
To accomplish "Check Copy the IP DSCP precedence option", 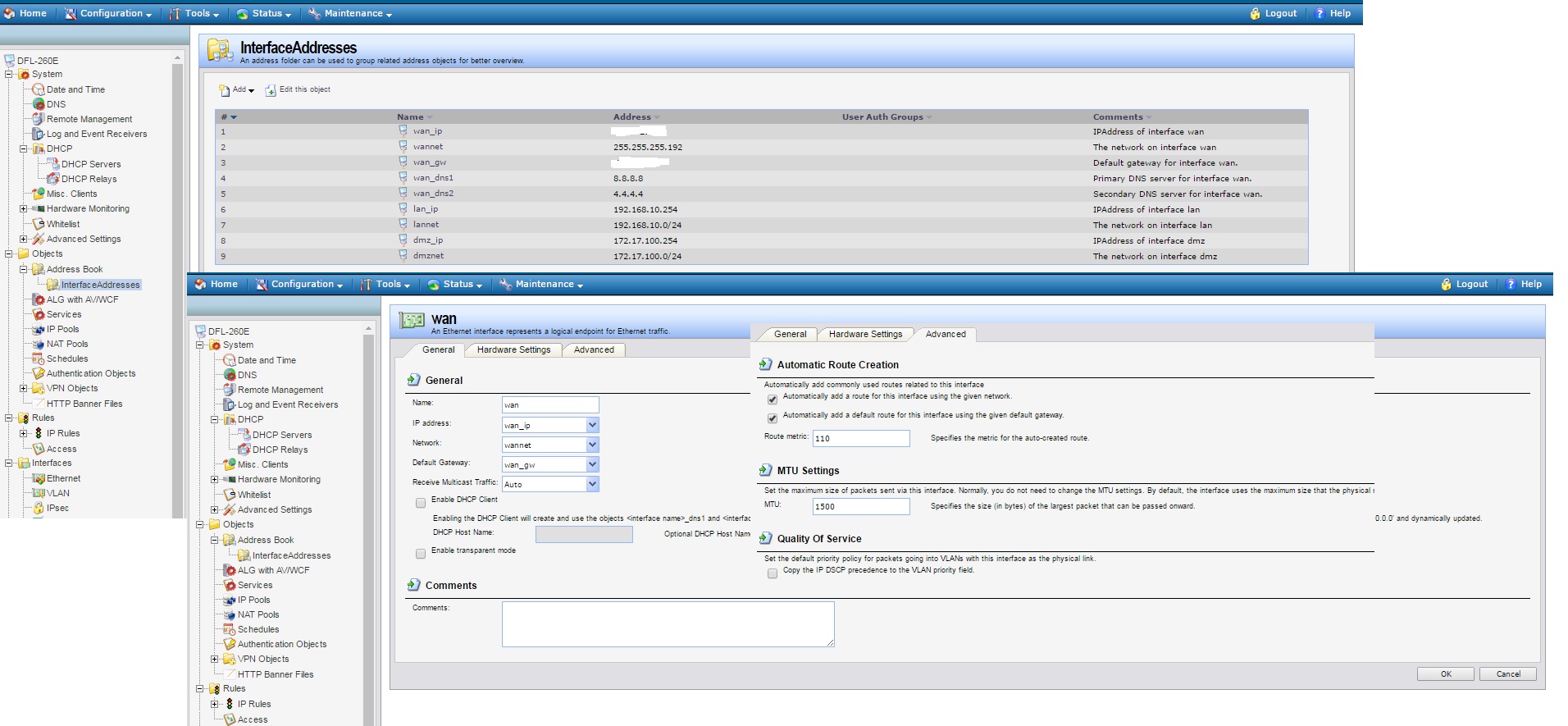I will click(772, 573).
